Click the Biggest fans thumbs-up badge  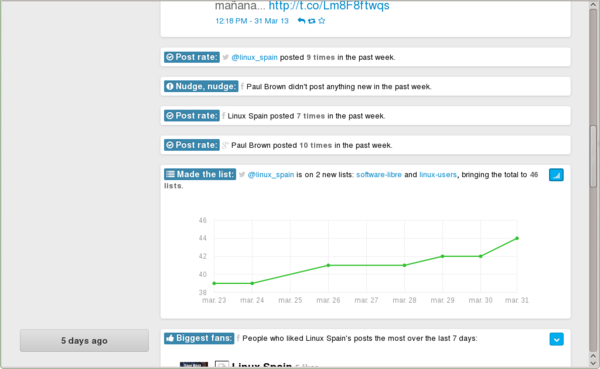click(x=199, y=338)
